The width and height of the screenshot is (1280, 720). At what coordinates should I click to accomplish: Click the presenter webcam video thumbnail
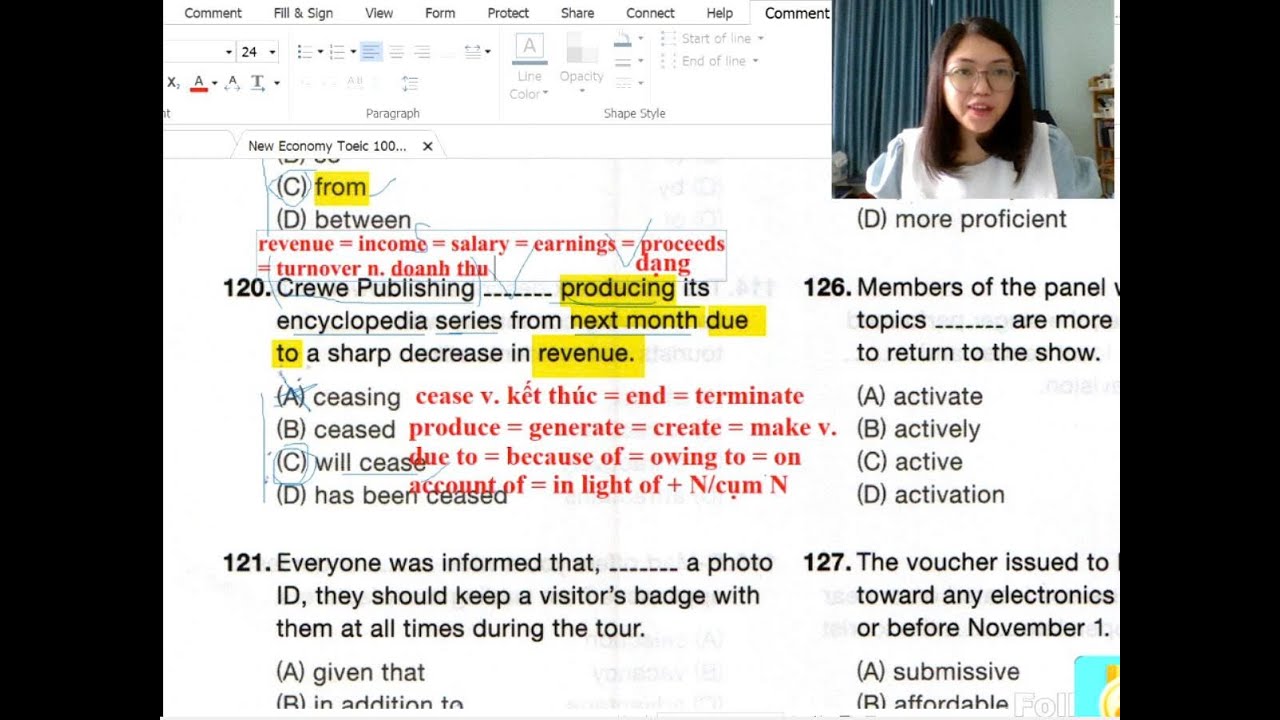[972, 99]
